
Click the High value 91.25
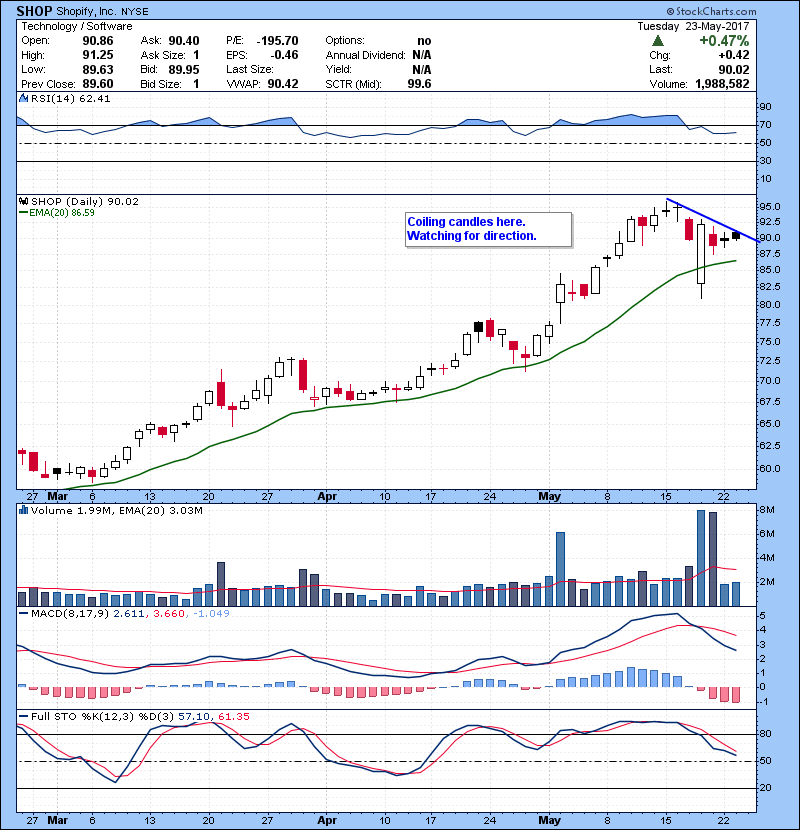[x=98, y=55]
